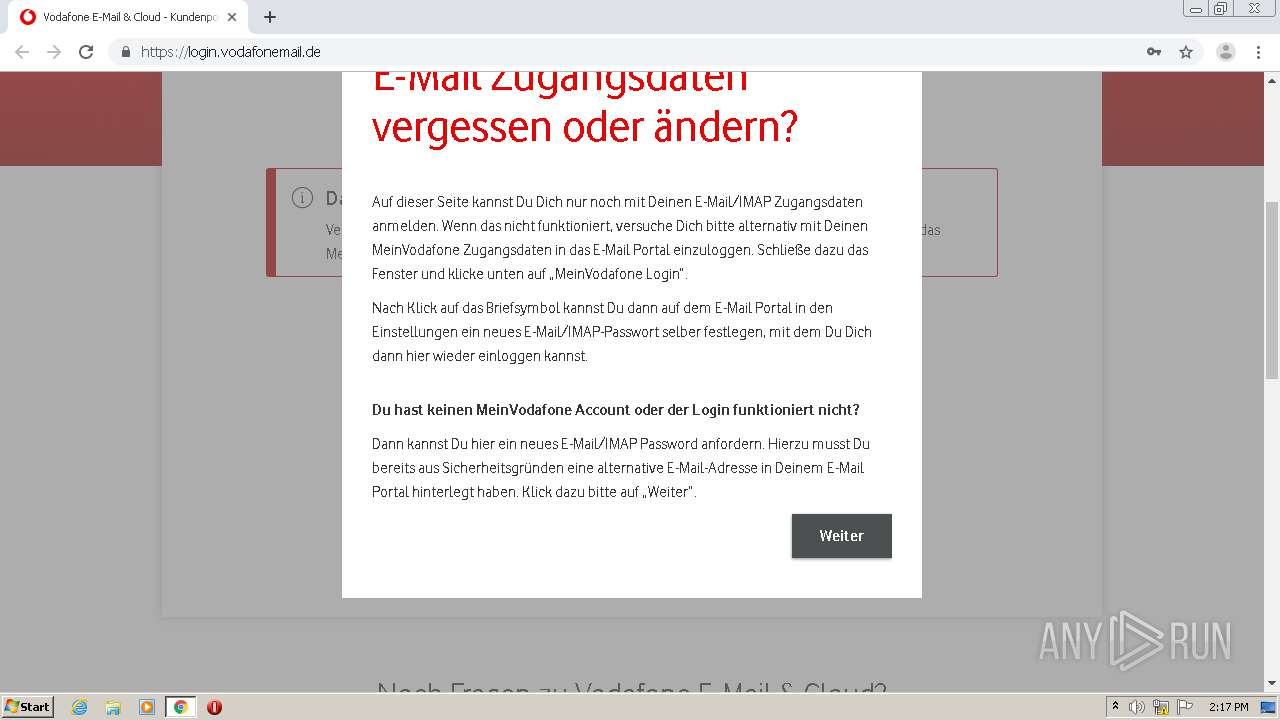Click the Weiter button in the dialog
This screenshot has height=720, width=1280.
pos(841,536)
